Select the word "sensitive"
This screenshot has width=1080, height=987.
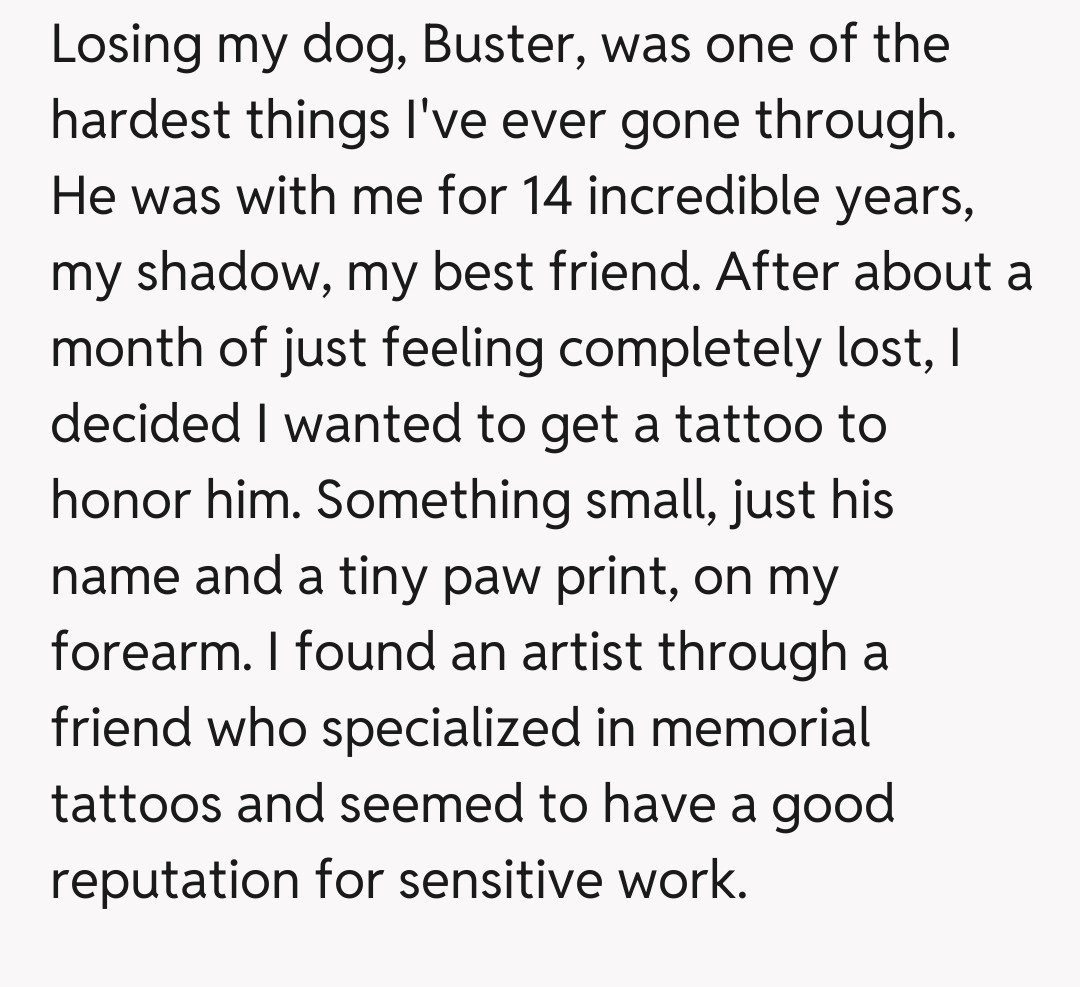pos(488,881)
